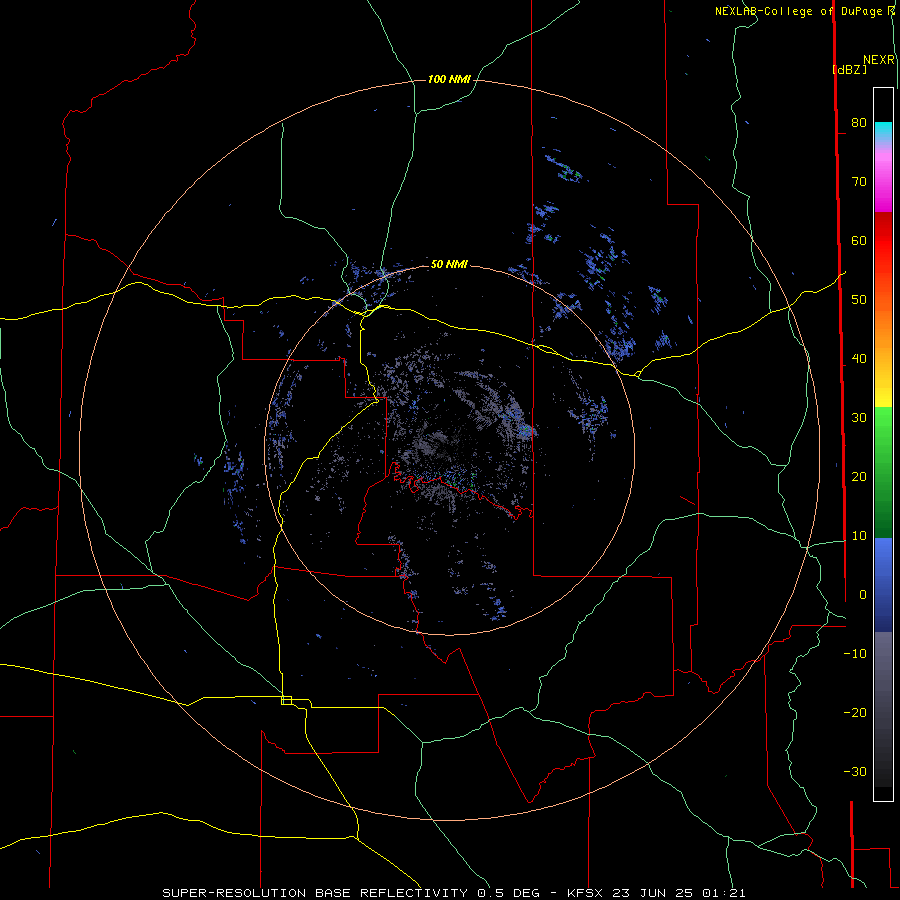
Task: Click the Super-Resolution Base Reflectivity caption
Action: [316, 893]
